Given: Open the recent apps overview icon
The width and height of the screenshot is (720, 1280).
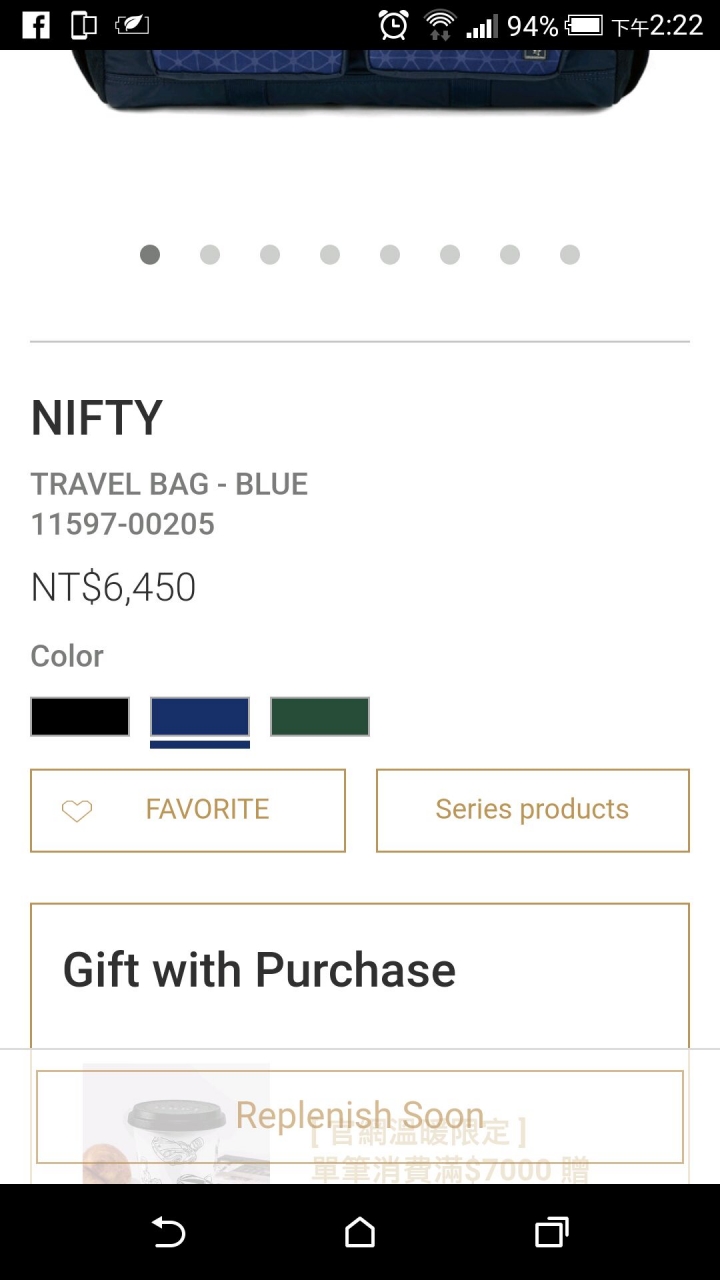Looking at the screenshot, I should point(552,1233).
